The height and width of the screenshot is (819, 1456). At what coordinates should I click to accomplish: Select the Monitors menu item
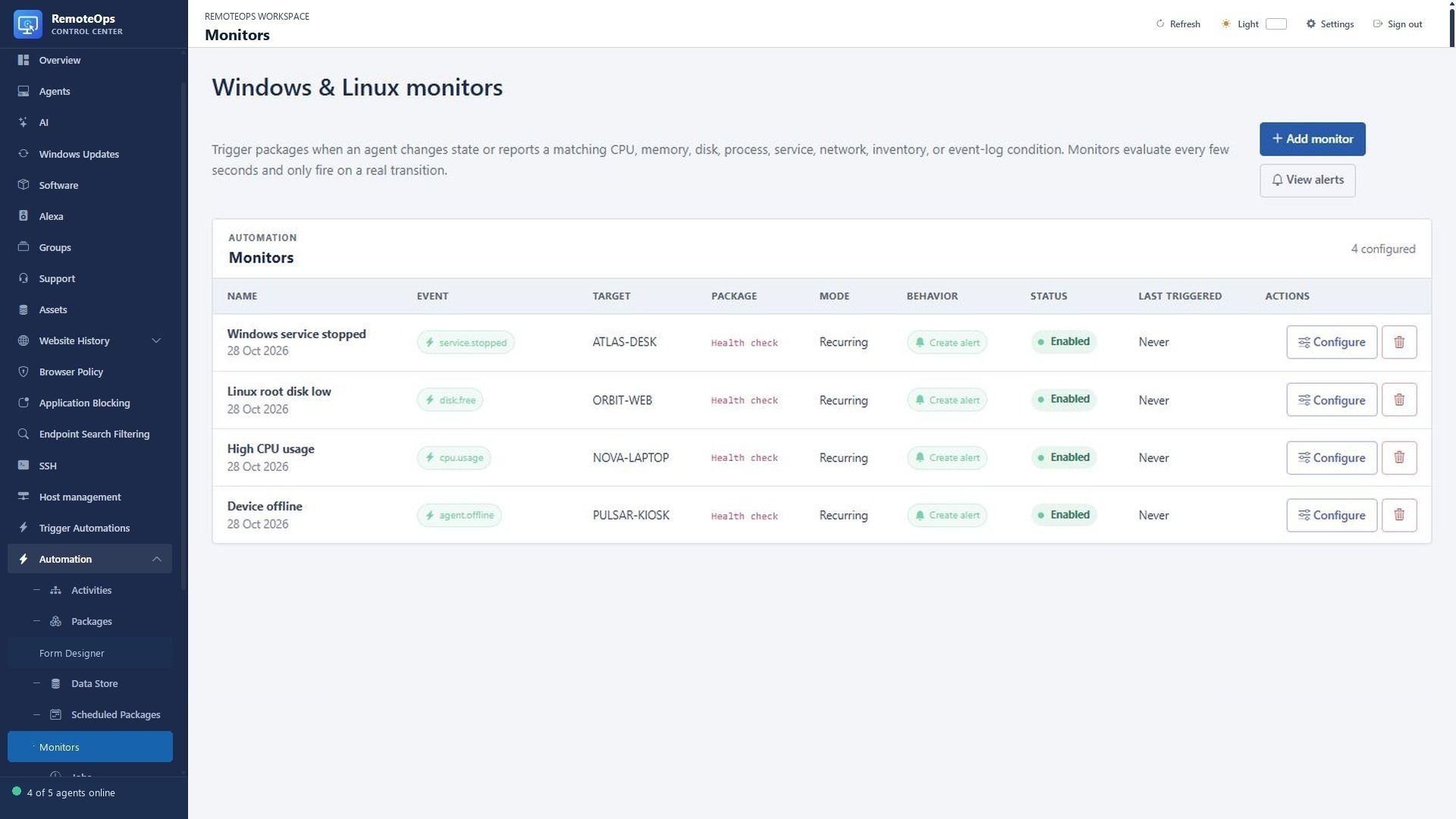[89, 747]
